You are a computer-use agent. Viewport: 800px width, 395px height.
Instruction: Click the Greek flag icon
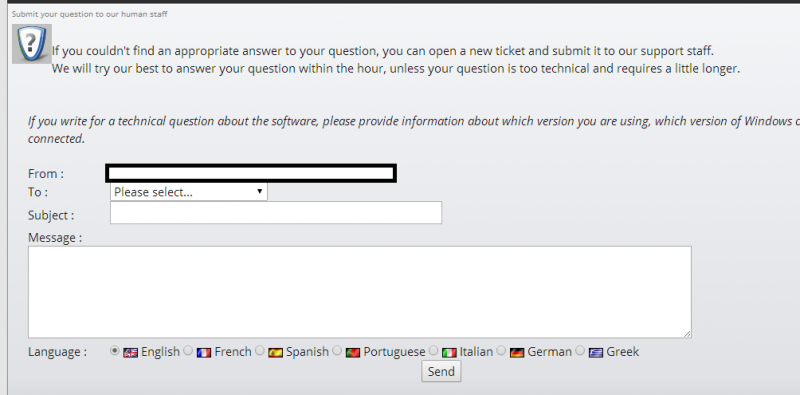tap(596, 353)
